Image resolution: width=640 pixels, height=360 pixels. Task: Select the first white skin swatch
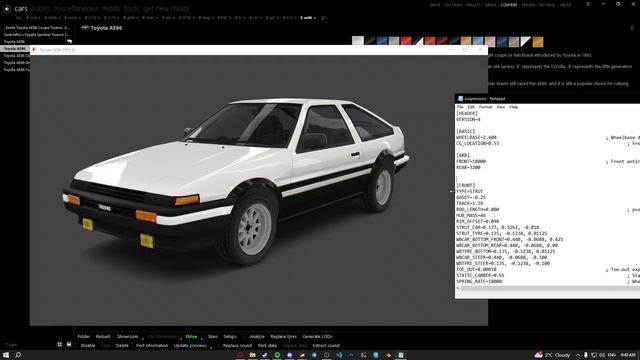[358, 41]
